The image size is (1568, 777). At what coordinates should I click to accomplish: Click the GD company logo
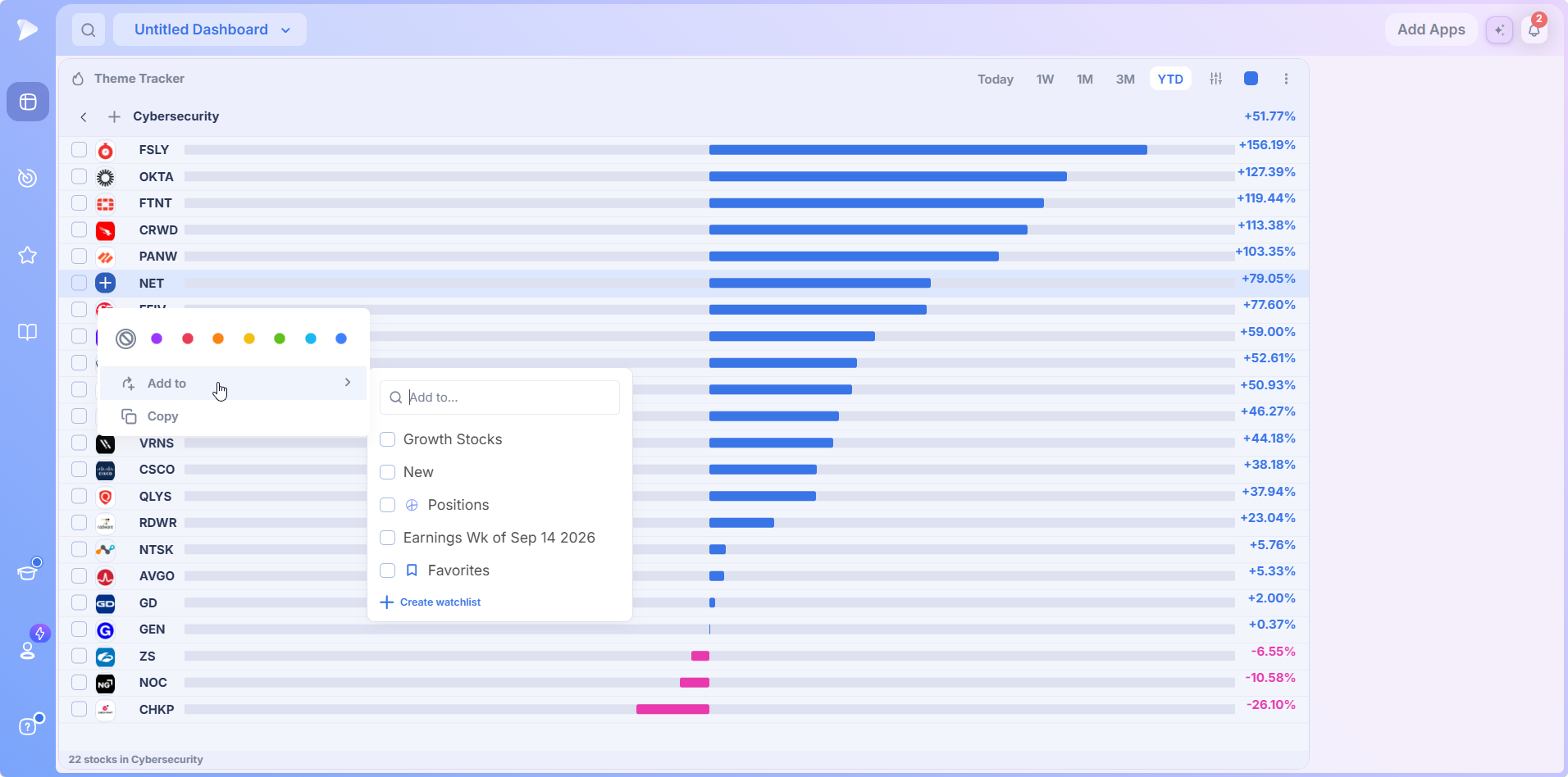click(x=105, y=603)
